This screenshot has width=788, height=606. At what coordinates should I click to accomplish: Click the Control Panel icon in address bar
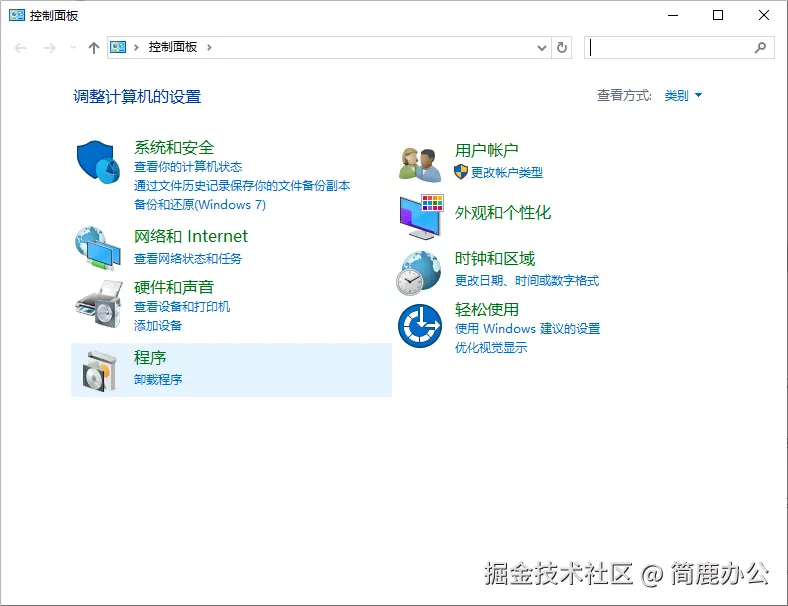118,47
